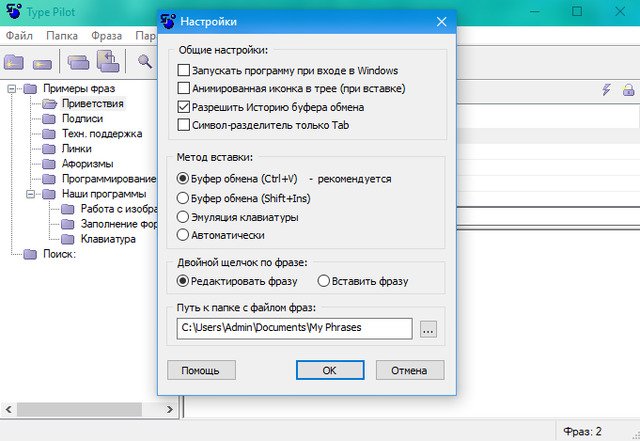Click the card with arrow toolbar icon

pos(107,62)
